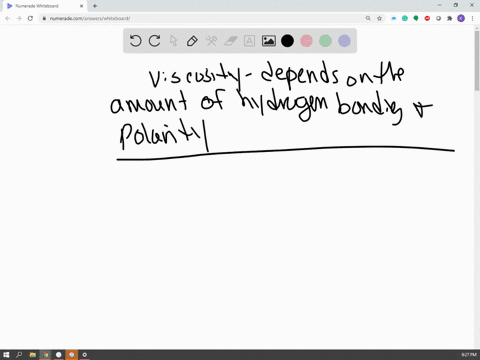Open the crossed tools icon
480x360 pixels.
[x=211, y=41]
